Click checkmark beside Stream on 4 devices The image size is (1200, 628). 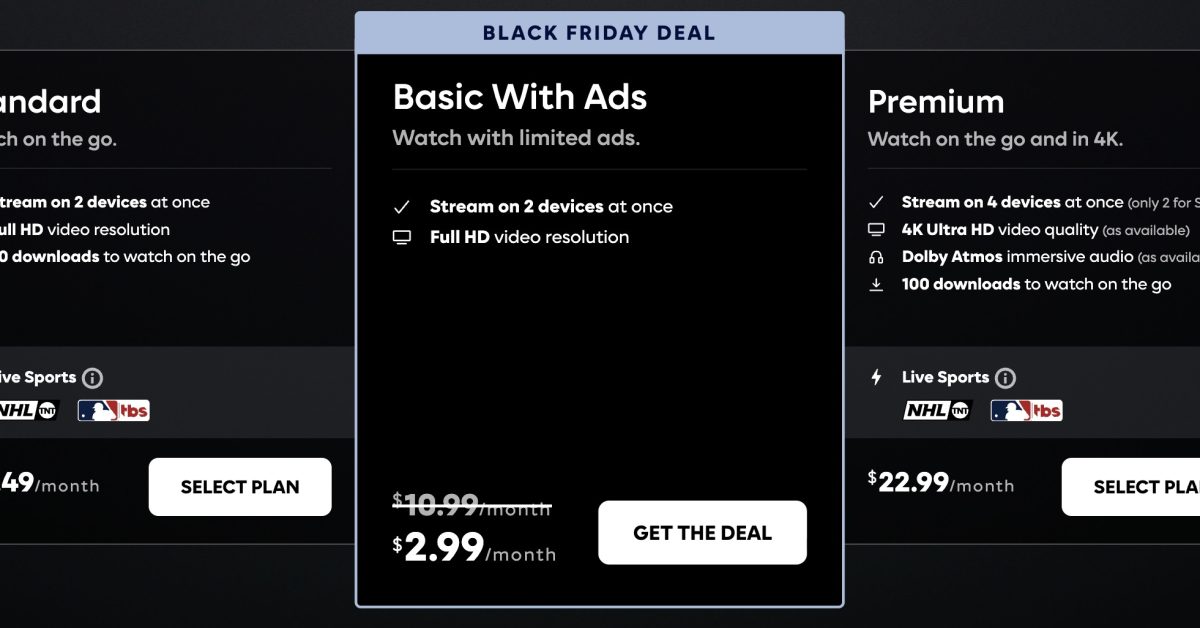click(877, 202)
